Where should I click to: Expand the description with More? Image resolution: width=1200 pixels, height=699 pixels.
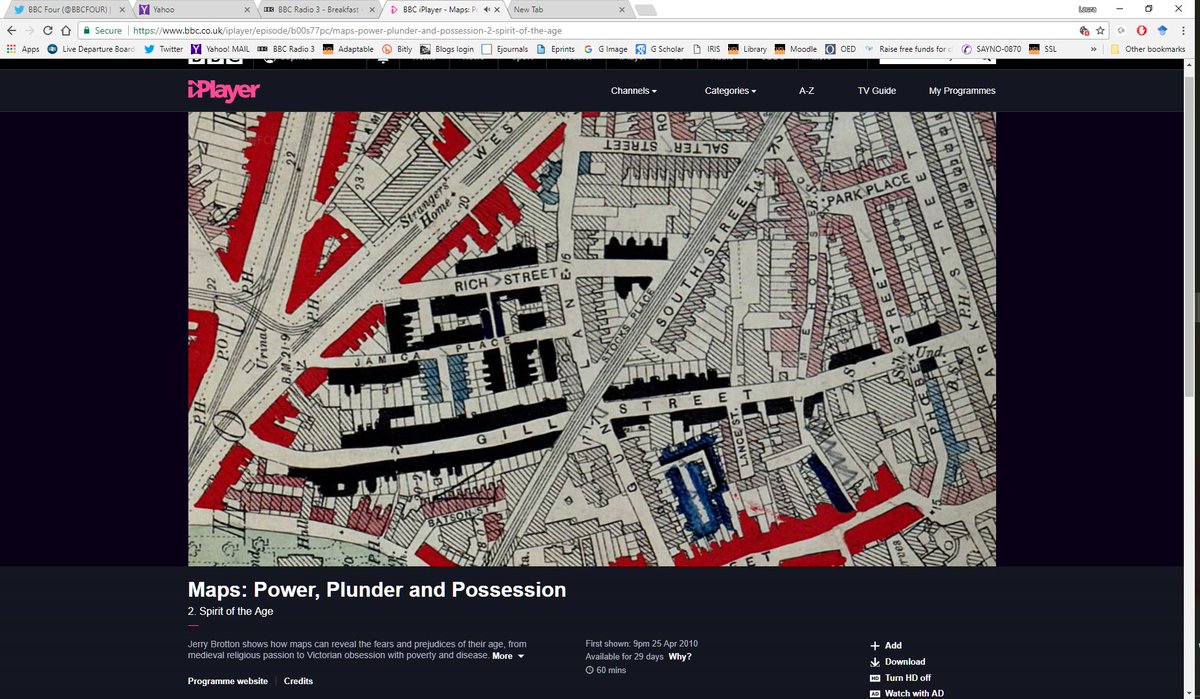pyautogui.click(x=508, y=656)
